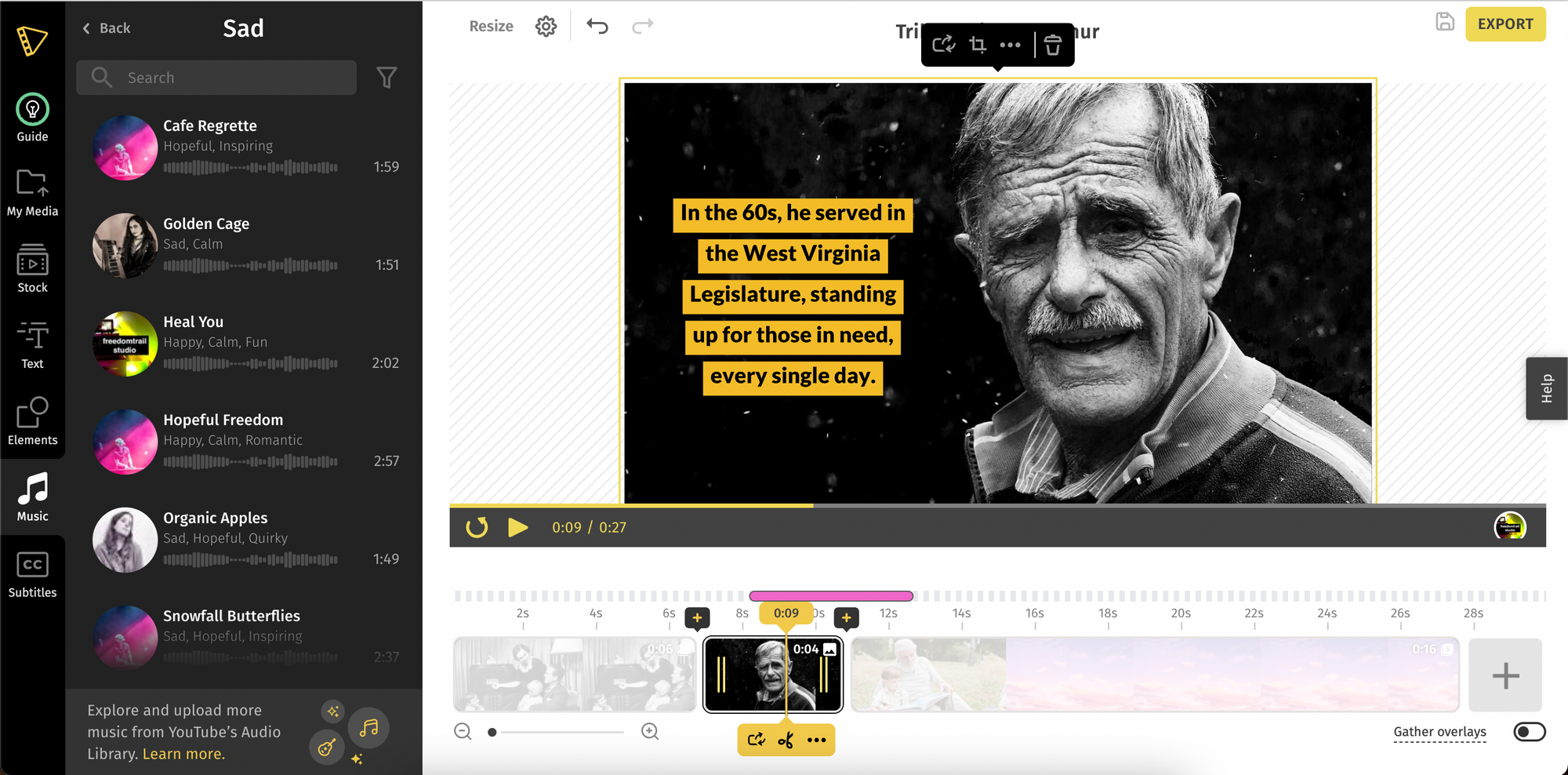
Task: Select the Snowfall Butterflies track
Action: 246,637
